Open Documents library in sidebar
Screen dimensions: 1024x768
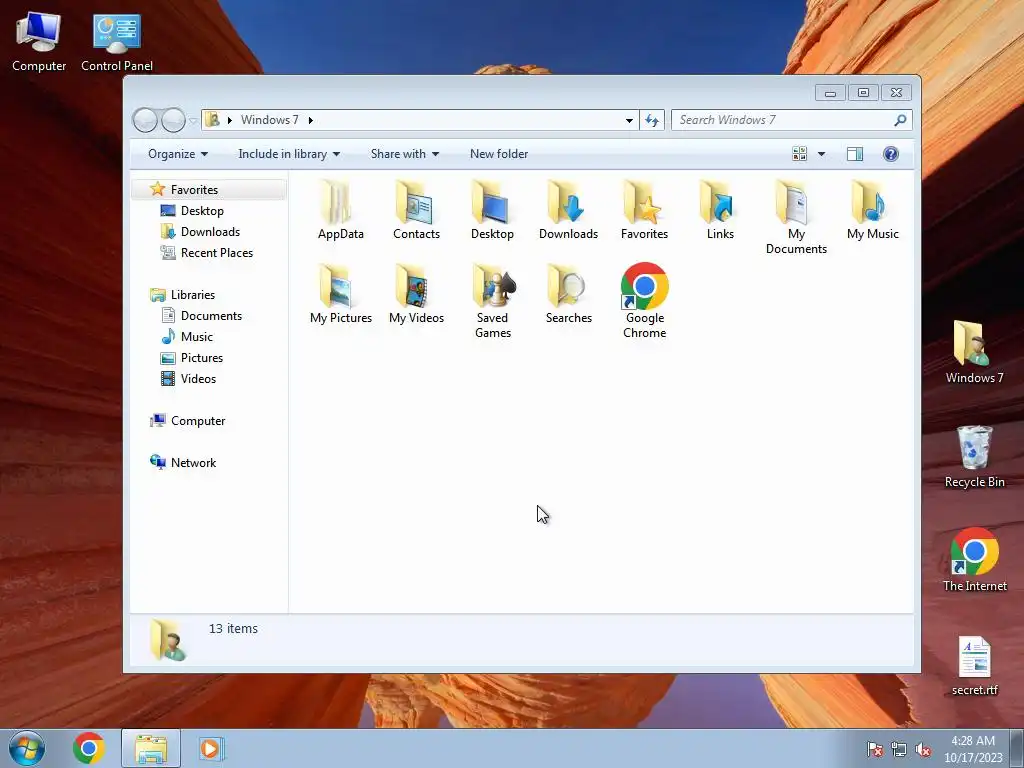[x=211, y=315]
